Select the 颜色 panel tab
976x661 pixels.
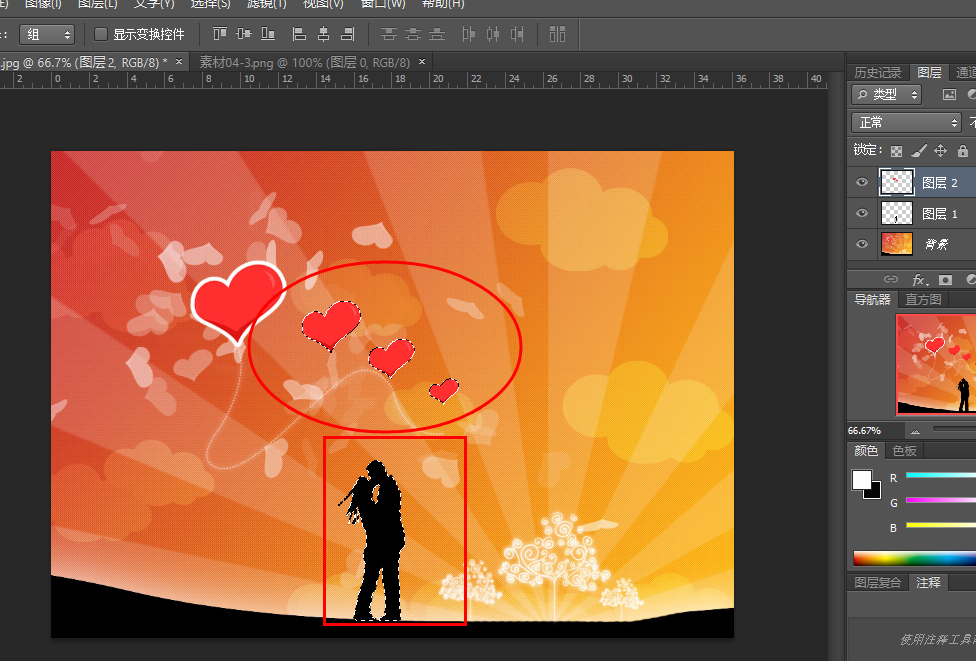[866, 451]
